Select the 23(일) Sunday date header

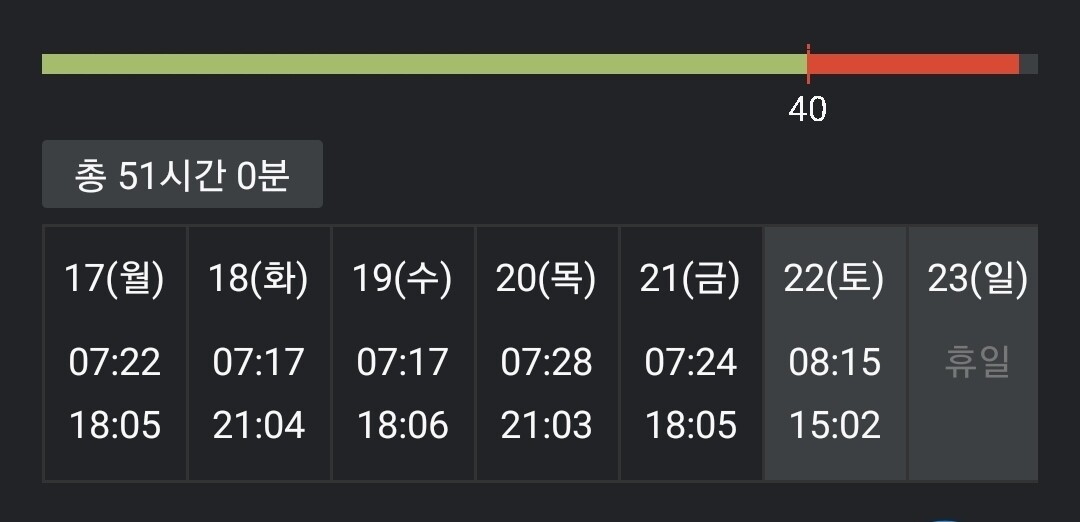977,279
